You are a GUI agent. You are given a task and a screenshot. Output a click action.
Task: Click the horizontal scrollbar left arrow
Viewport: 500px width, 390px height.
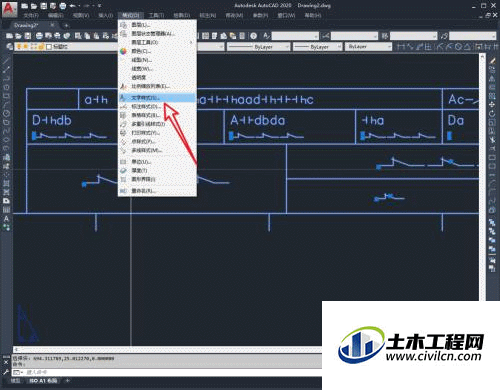pos(17,349)
